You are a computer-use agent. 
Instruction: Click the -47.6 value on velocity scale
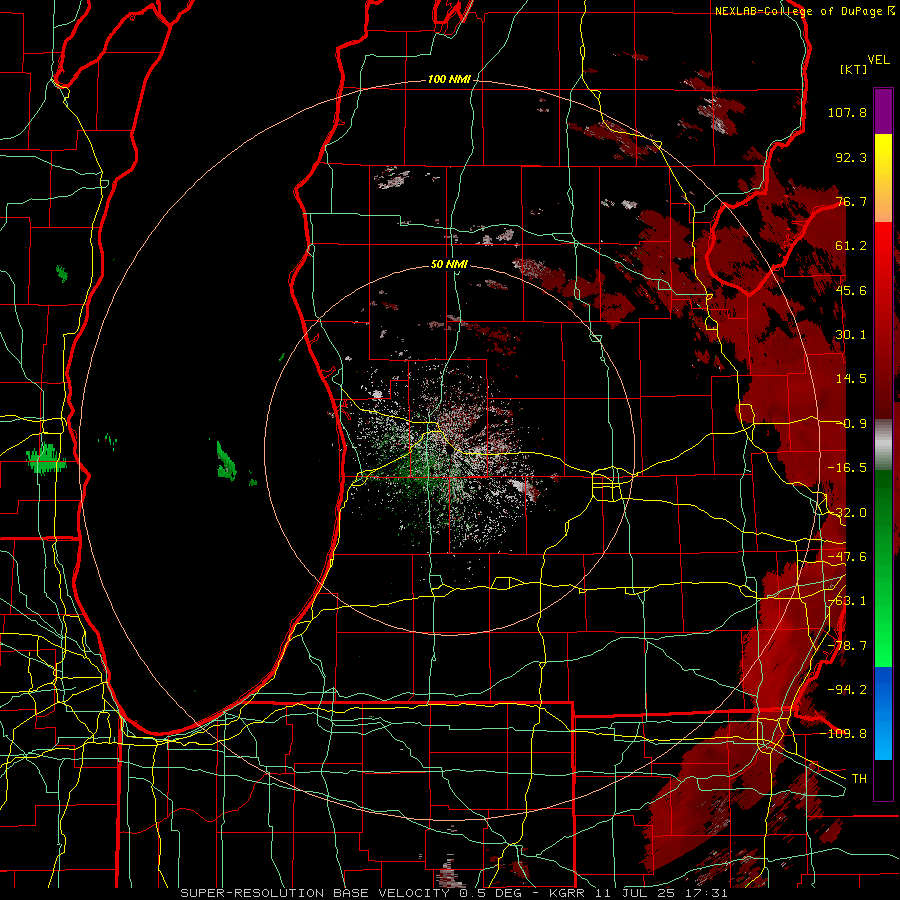click(847, 557)
